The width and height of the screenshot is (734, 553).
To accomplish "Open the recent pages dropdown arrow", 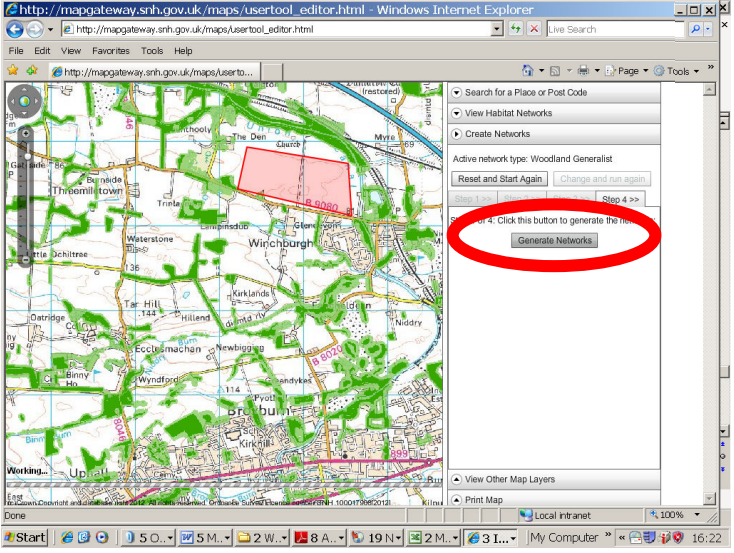I will (x=51, y=29).
